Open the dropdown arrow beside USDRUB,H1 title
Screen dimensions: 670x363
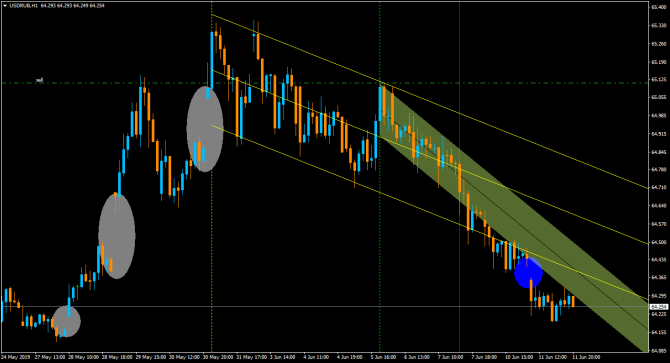[5, 6]
